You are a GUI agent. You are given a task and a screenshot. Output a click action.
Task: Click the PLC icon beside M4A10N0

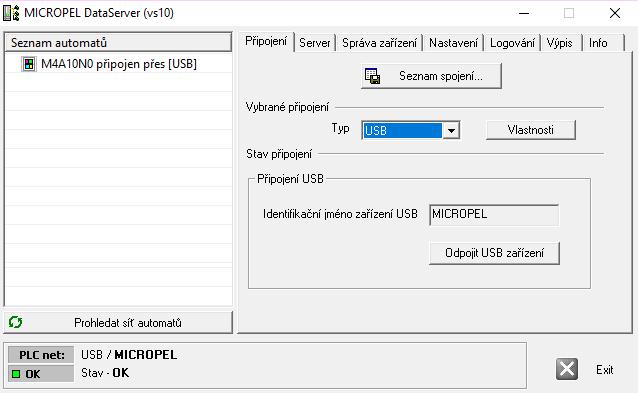point(29,64)
